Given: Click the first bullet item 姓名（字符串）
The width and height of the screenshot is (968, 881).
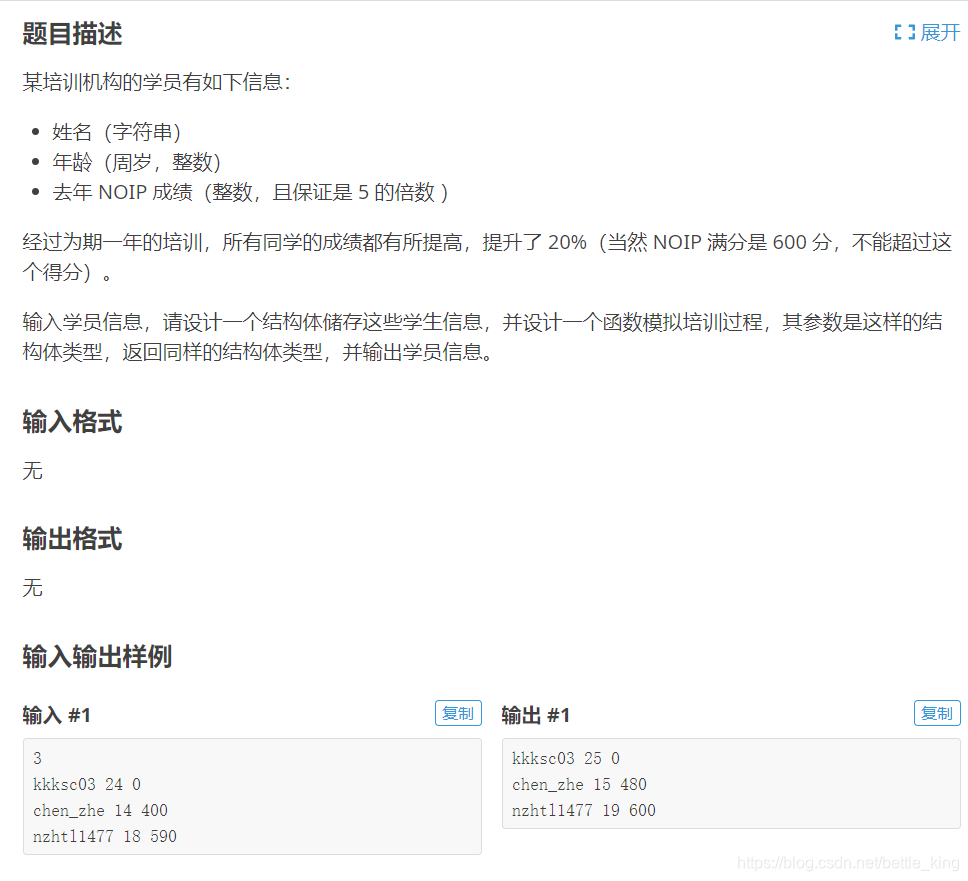Looking at the screenshot, I should [x=104, y=131].
